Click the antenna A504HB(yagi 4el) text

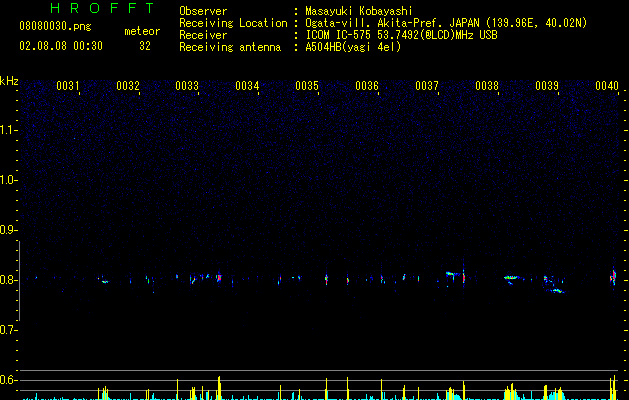tap(353, 47)
